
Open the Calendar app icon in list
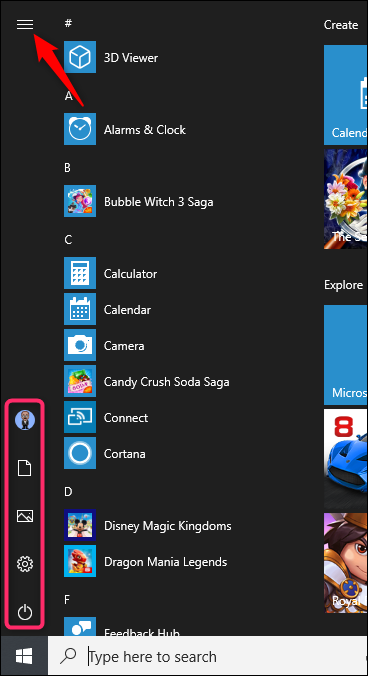click(80, 309)
